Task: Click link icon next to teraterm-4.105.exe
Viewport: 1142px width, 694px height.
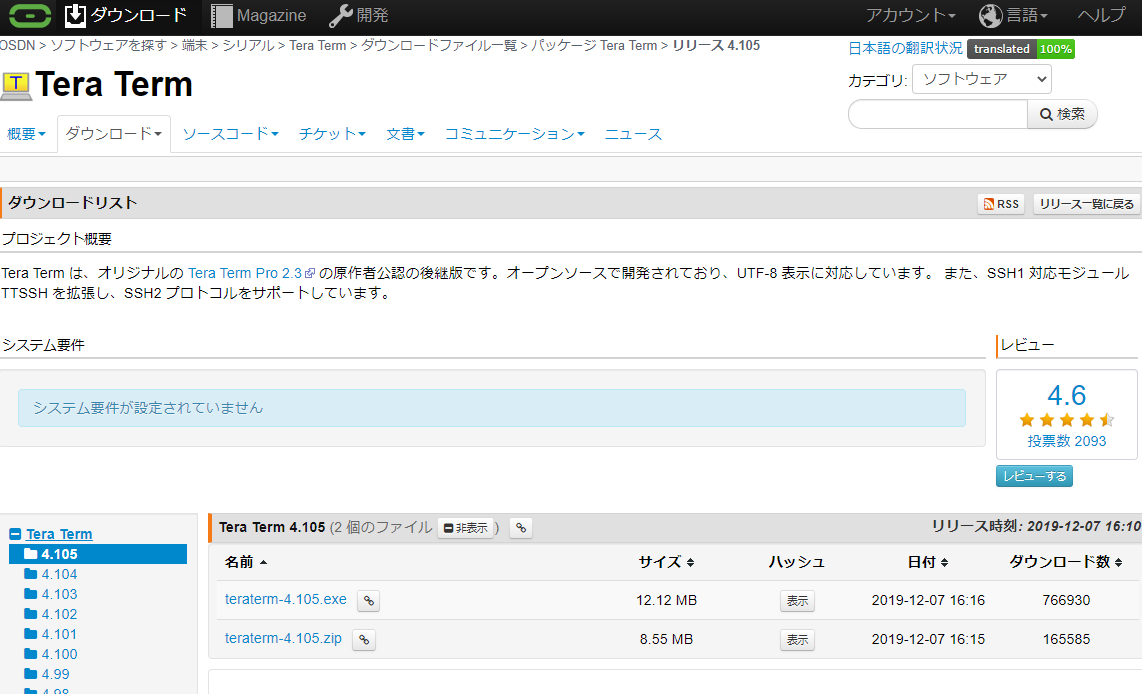Action: click(369, 601)
